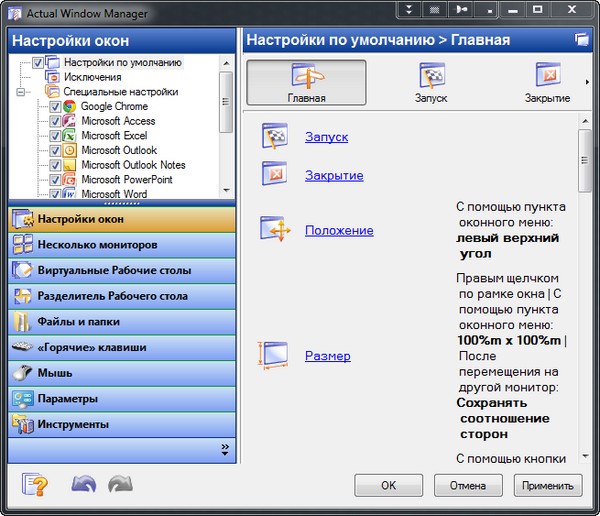600x516 pixels.
Task: Click the minimize-to-tray title bar button
Action: [x=487, y=9]
